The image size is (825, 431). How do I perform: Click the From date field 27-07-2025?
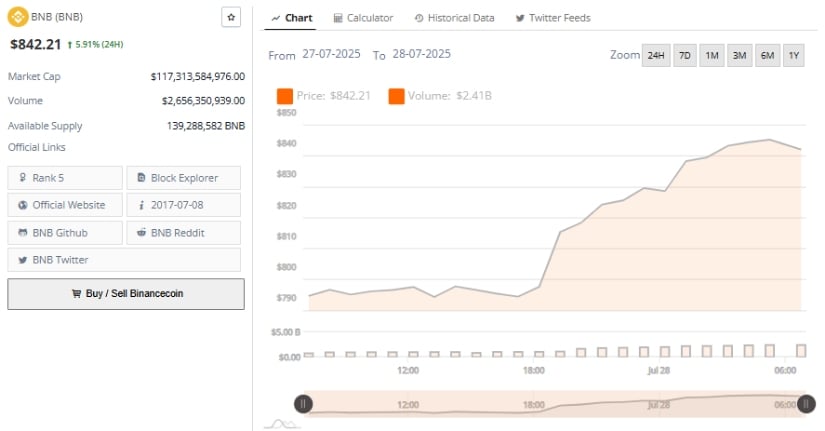point(331,54)
